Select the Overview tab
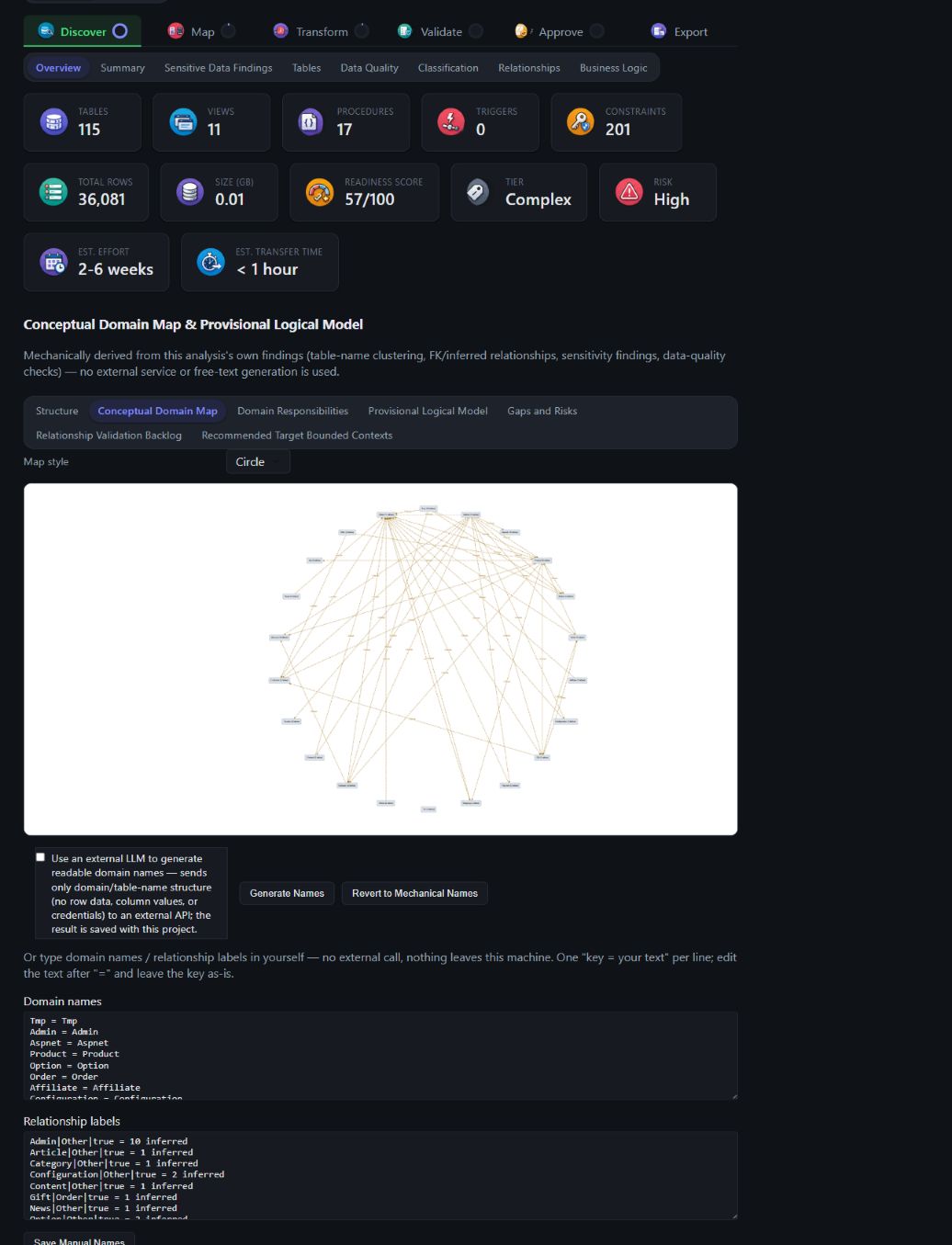Screen dimensions: 952x1245 [x=58, y=68]
